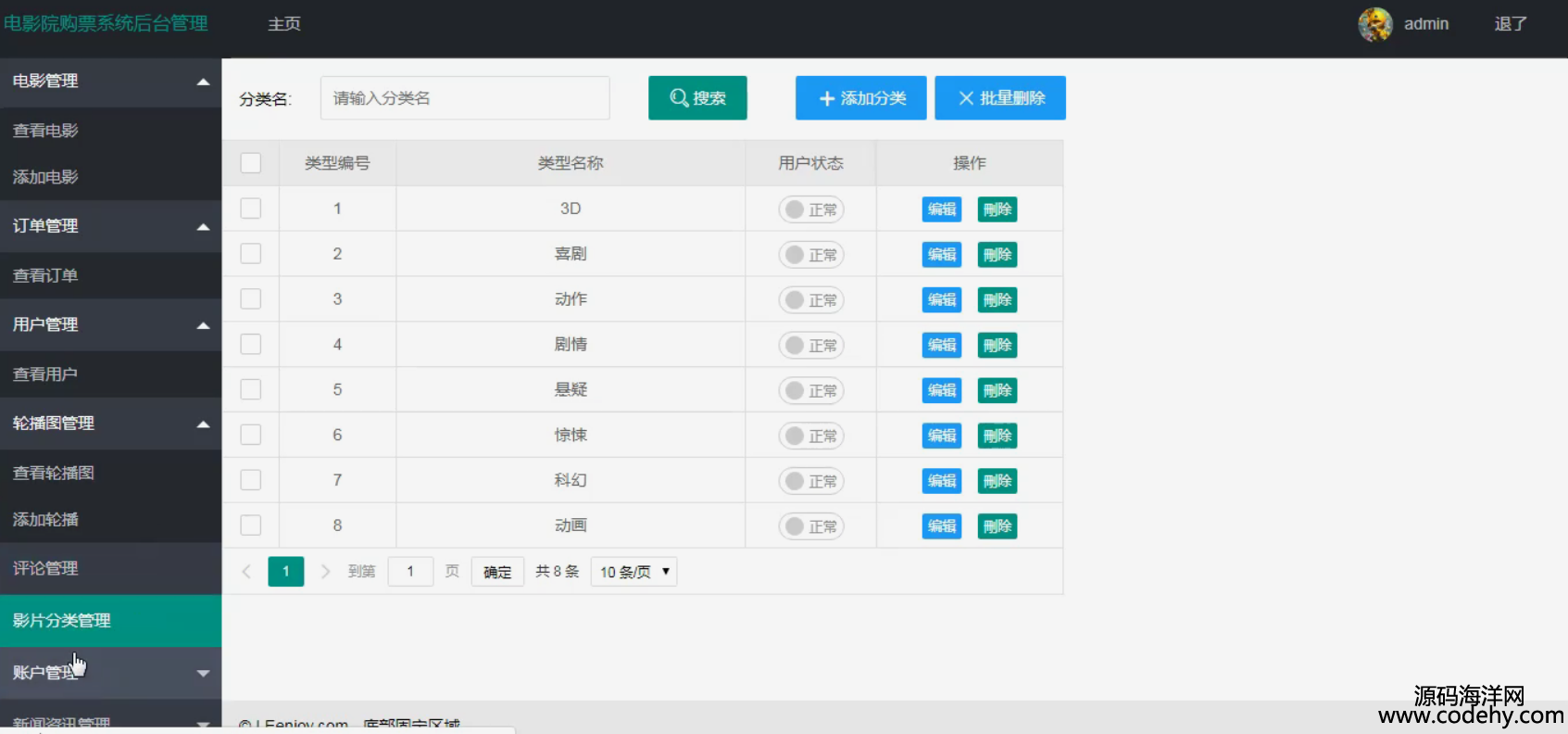Open the 10 条/页 page size dropdown

tap(634, 572)
